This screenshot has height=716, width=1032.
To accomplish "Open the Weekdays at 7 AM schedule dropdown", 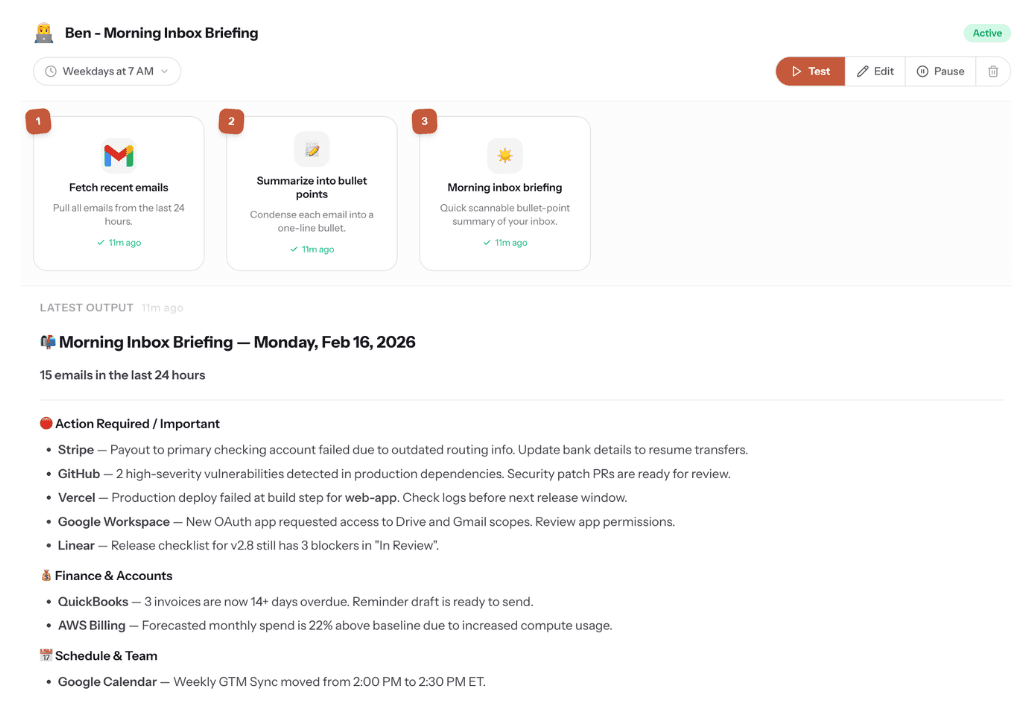I will 107,71.
